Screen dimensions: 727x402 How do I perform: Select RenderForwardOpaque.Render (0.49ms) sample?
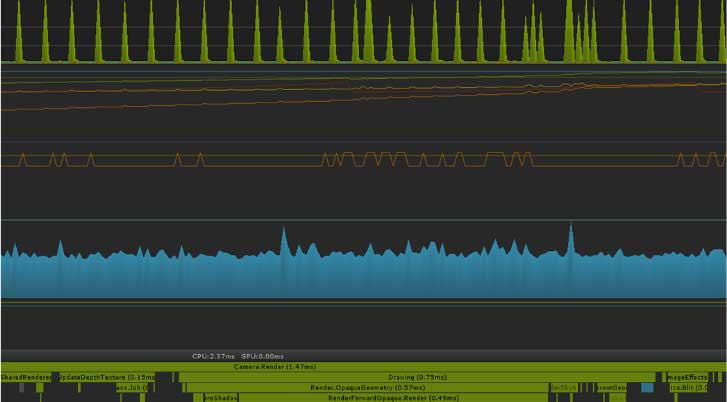coord(394,398)
